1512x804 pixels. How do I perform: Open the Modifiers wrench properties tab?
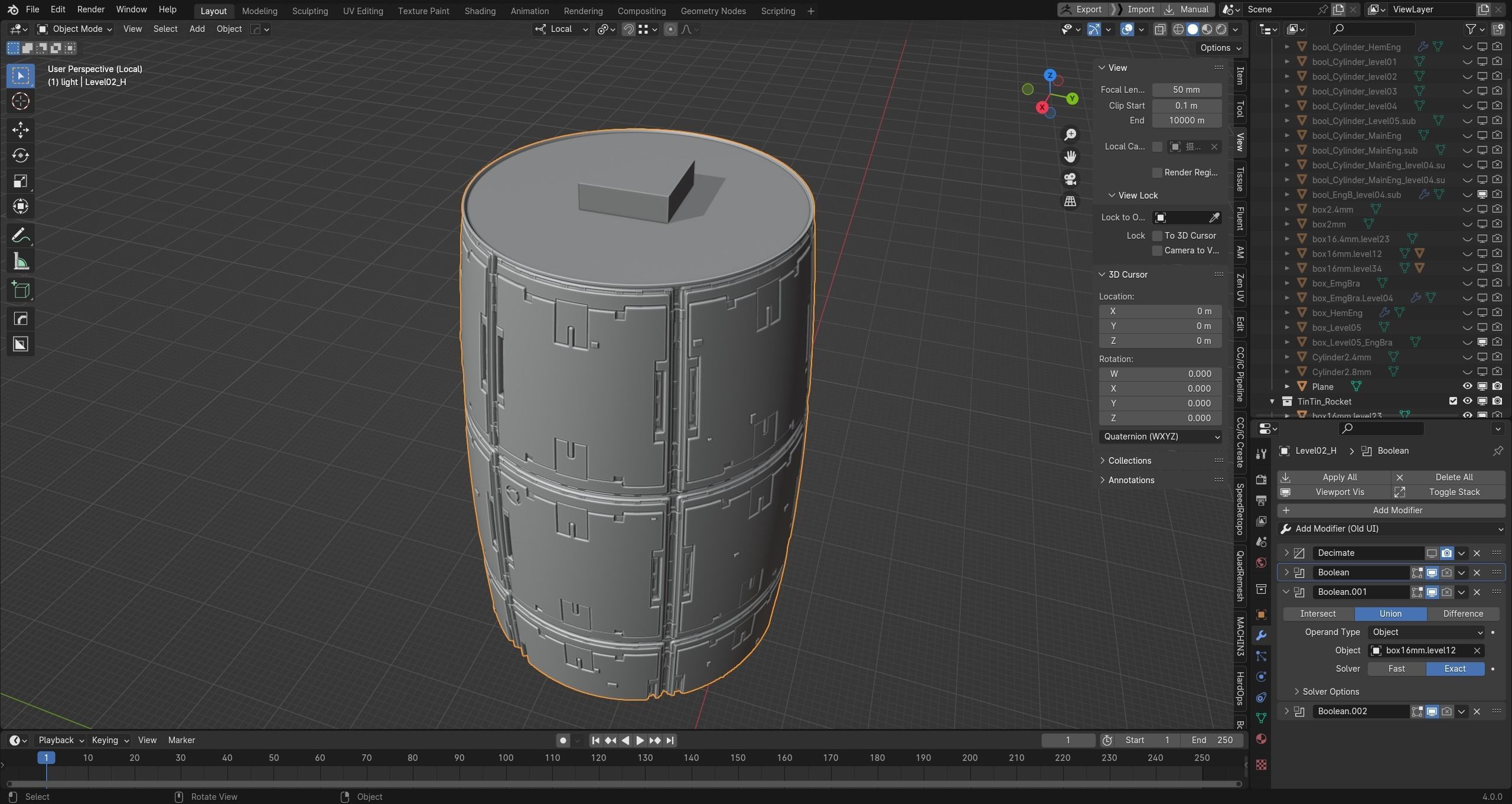1261,636
